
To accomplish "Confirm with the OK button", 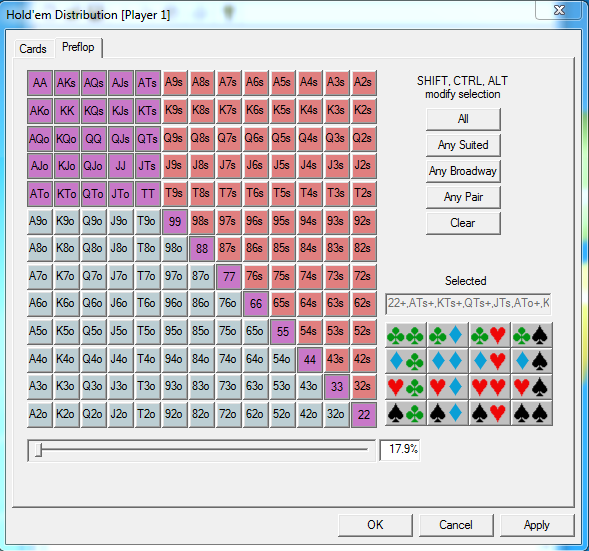I will 375,525.
